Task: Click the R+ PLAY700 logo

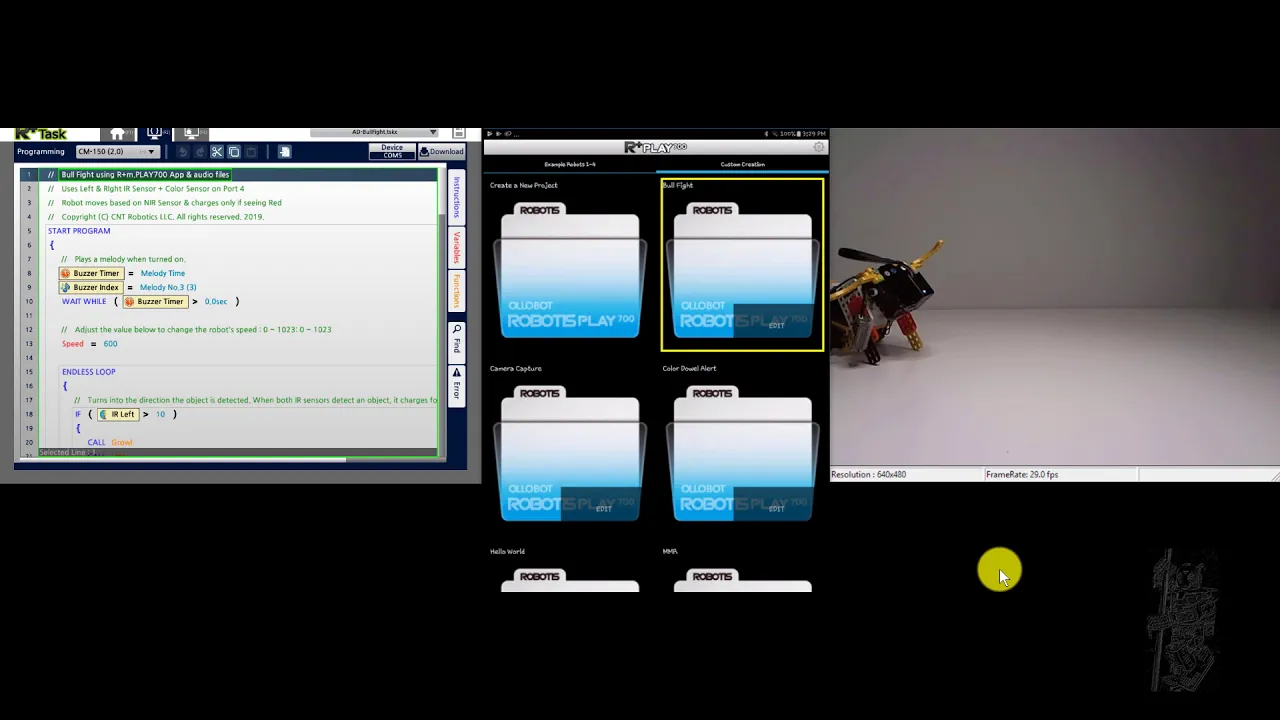Action: click(x=656, y=147)
